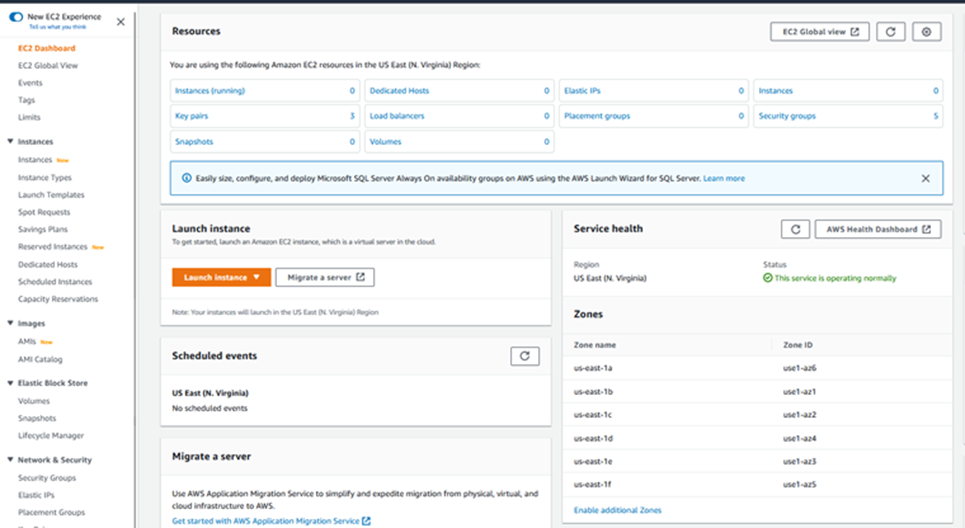Select zone name us-east-1a
965x528 pixels.
point(593,368)
